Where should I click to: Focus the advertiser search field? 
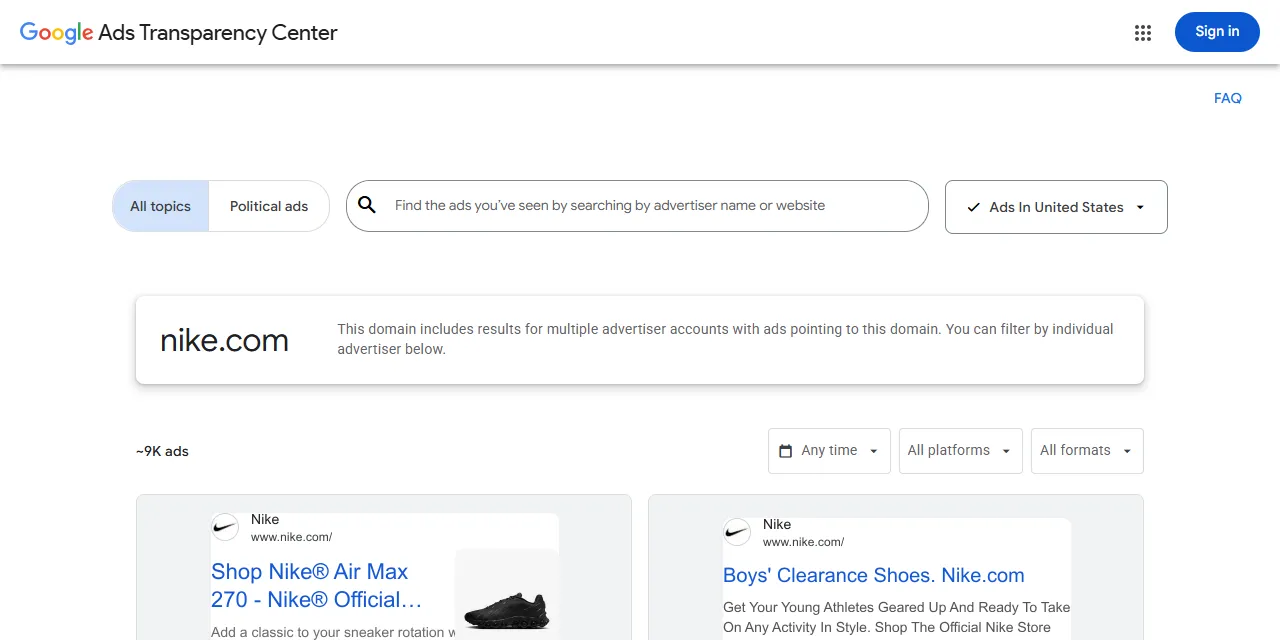point(637,206)
